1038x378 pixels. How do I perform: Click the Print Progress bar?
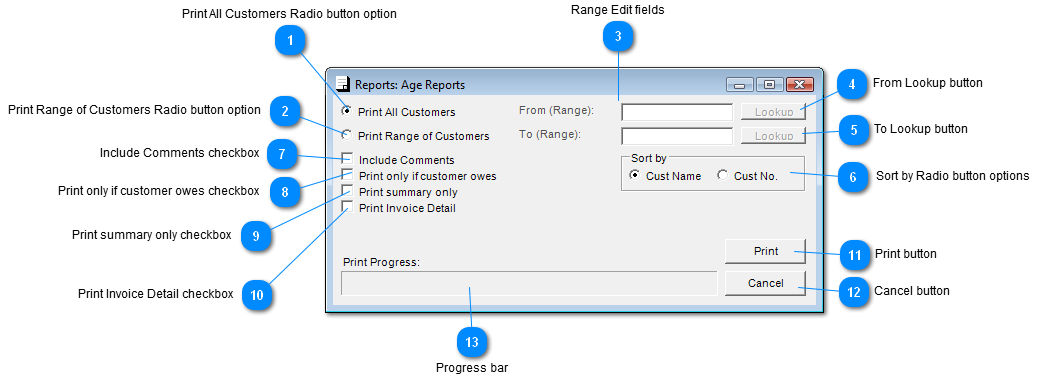529,283
